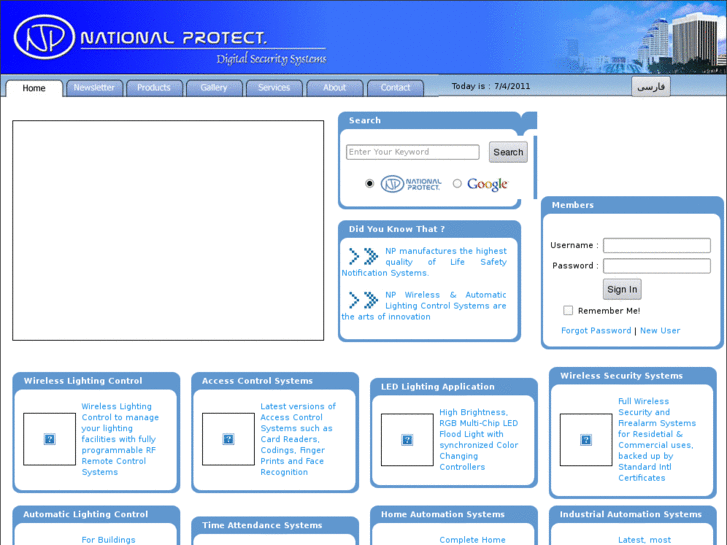Viewport: 727px width, 545px height.
Task: Select the National Protect search radio button
Action: (369, 184)
